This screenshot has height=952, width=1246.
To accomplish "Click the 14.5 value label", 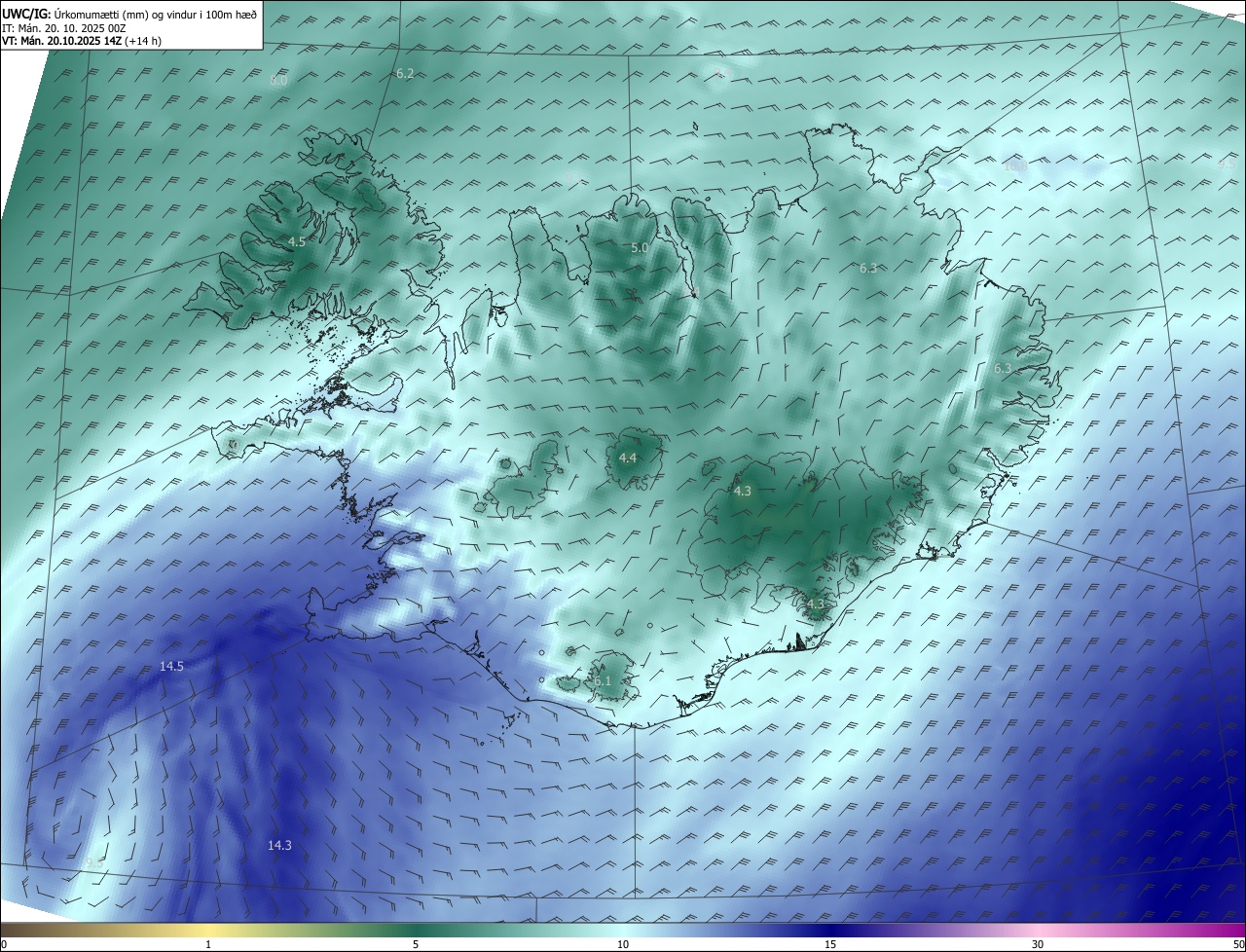I will pos(171,667).
